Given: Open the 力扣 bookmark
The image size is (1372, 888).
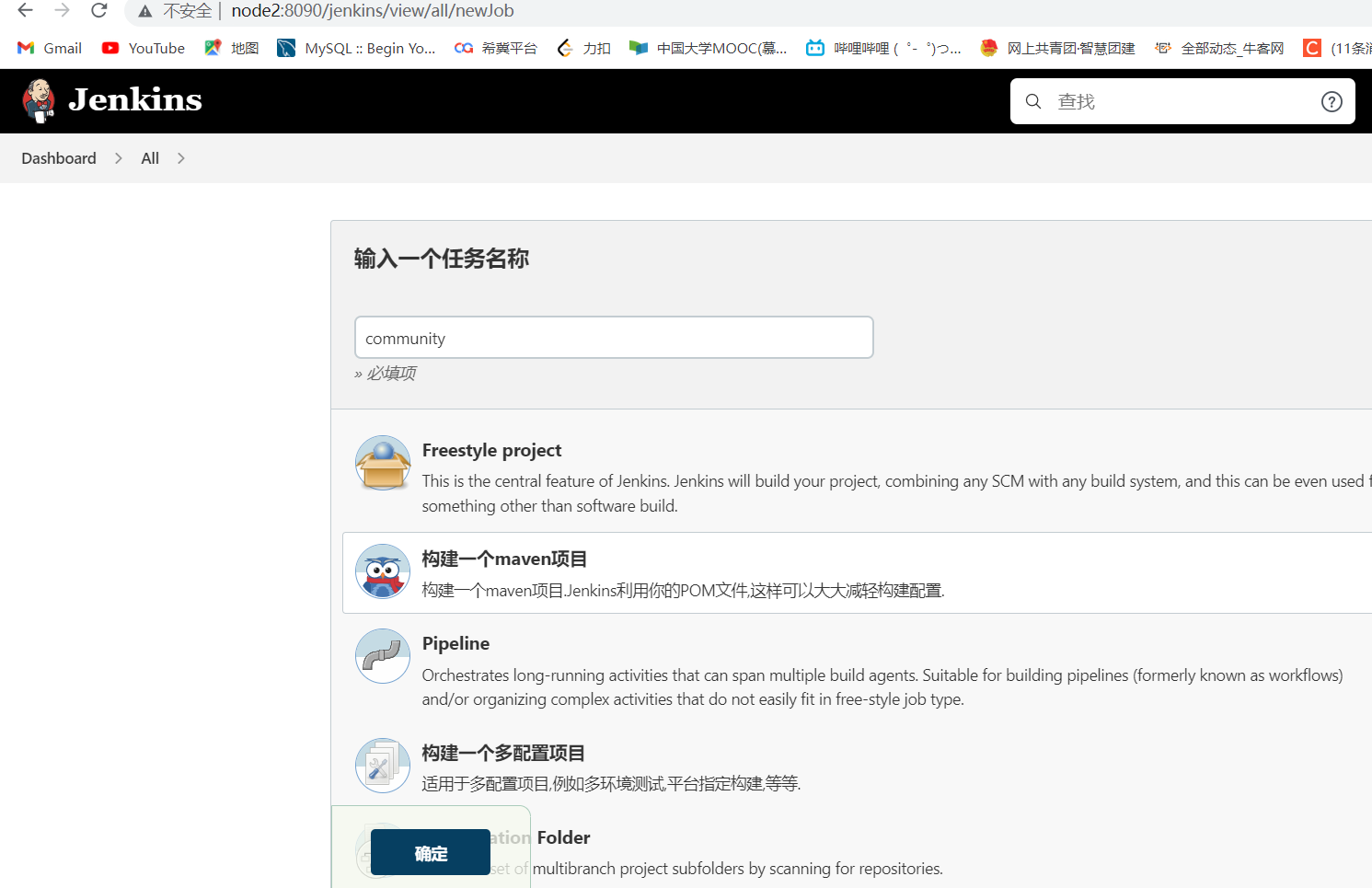Looking at the screenshot, I should coord(584,48).
